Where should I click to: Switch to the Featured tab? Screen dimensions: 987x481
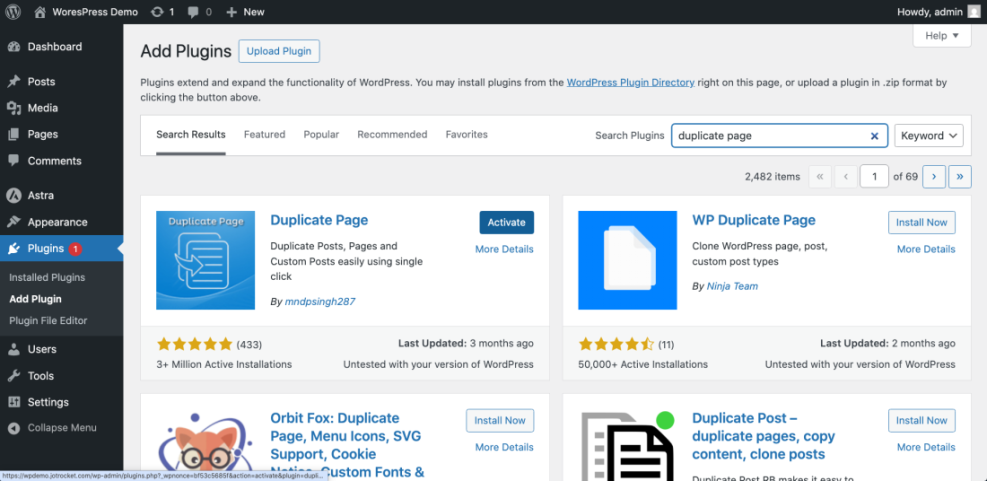264,135
